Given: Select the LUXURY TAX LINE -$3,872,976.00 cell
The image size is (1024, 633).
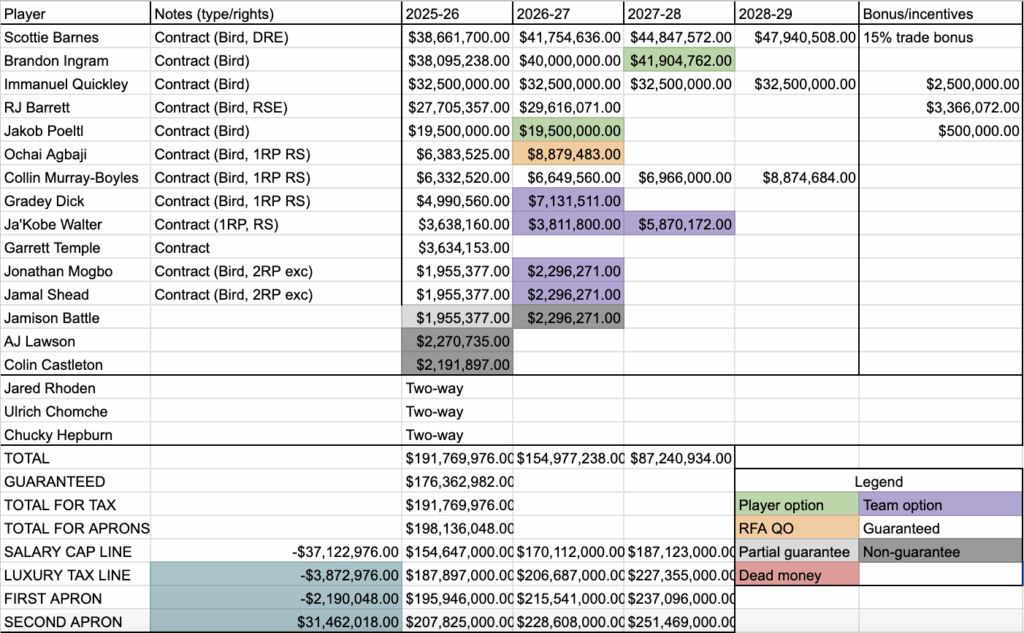Looking at the screenshot, I should (x=276, y=576).
